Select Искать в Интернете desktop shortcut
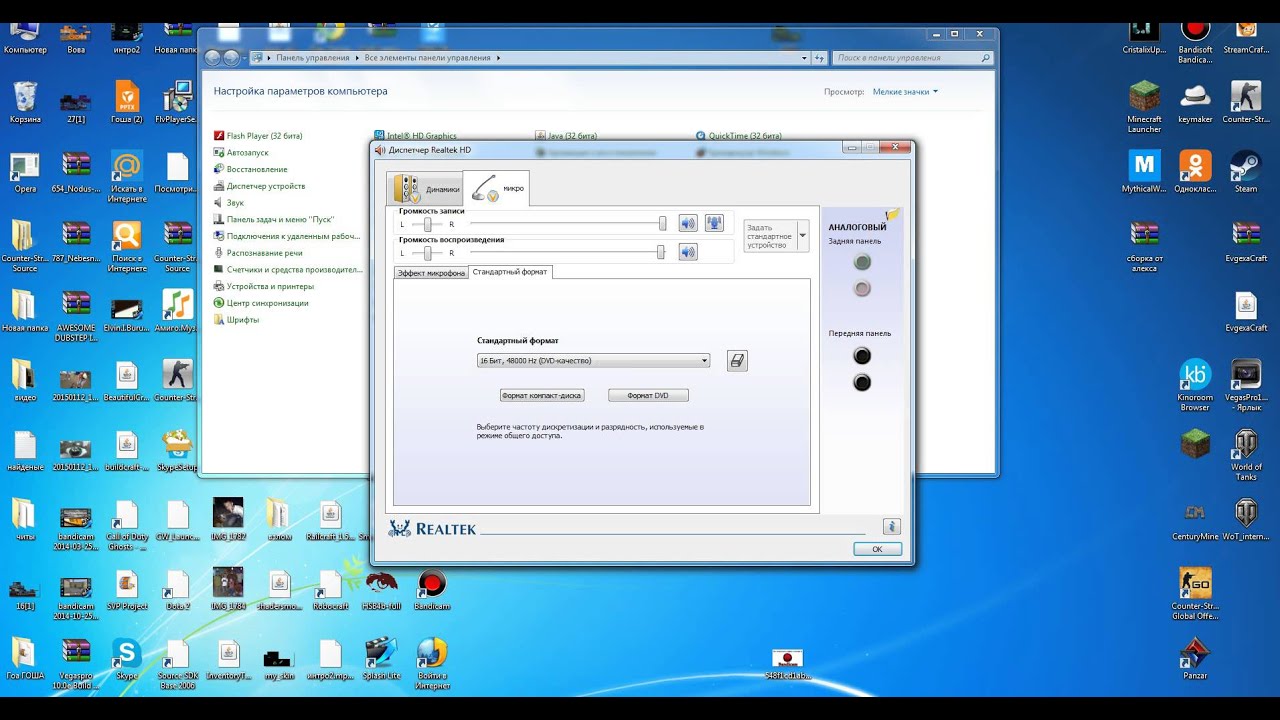This screenshot has width=1280, height=720. [x=127, y=176]
